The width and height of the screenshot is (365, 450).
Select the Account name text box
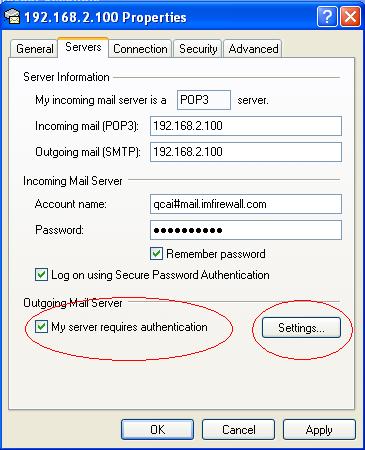[x=246, y=204]
